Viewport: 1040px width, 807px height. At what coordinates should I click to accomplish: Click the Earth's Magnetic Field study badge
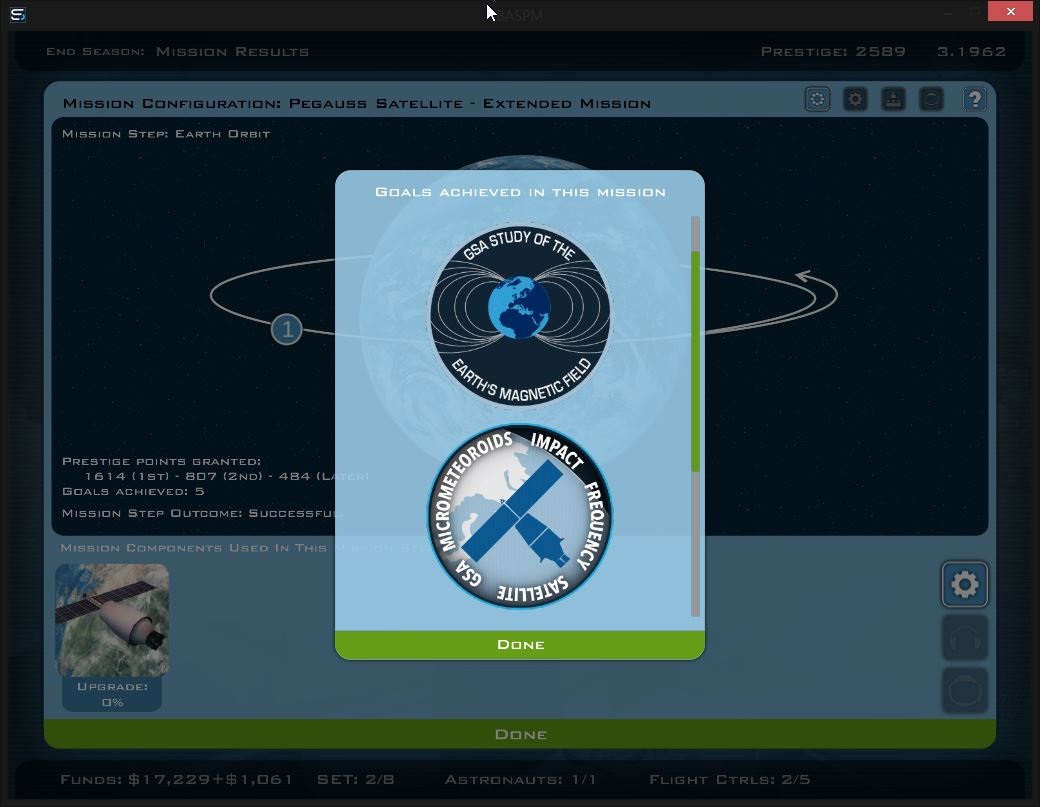click(x=520, y=314)
